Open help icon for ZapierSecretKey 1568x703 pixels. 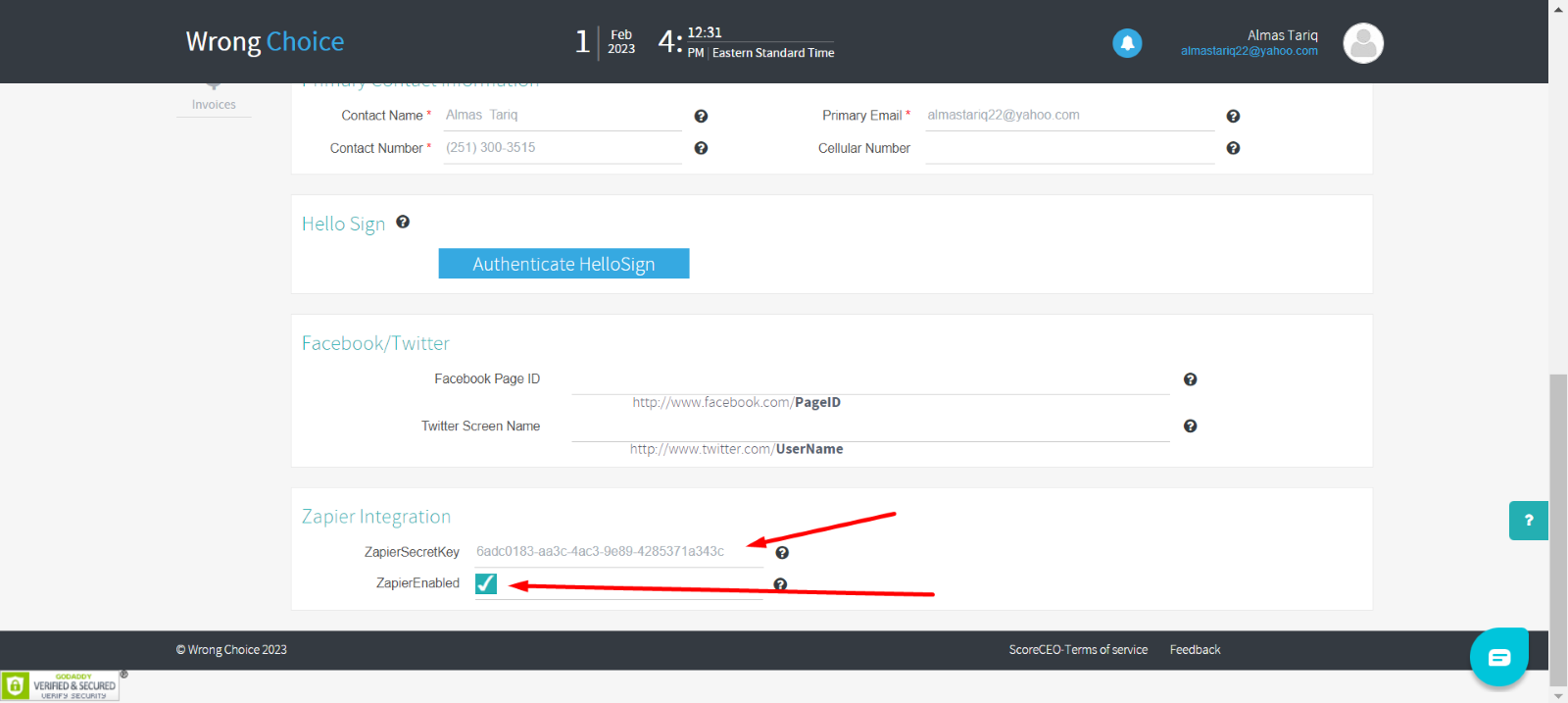[x=782, y=553]
